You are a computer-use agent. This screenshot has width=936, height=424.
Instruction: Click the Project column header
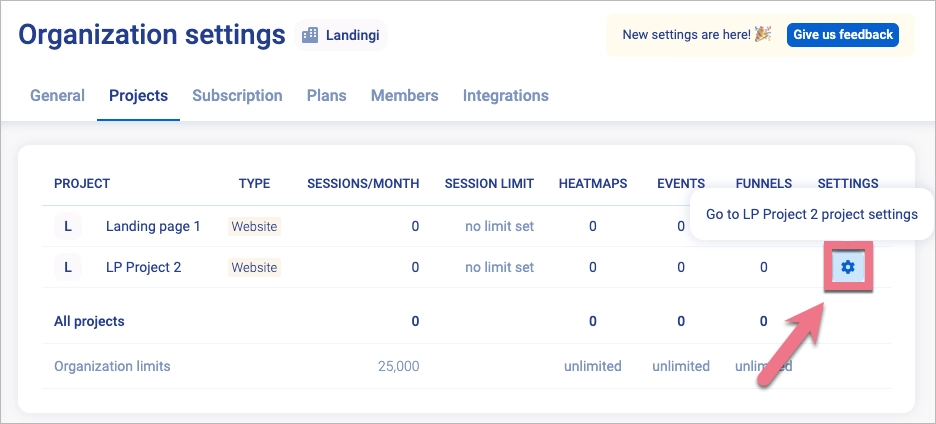[x=82, y=183]
